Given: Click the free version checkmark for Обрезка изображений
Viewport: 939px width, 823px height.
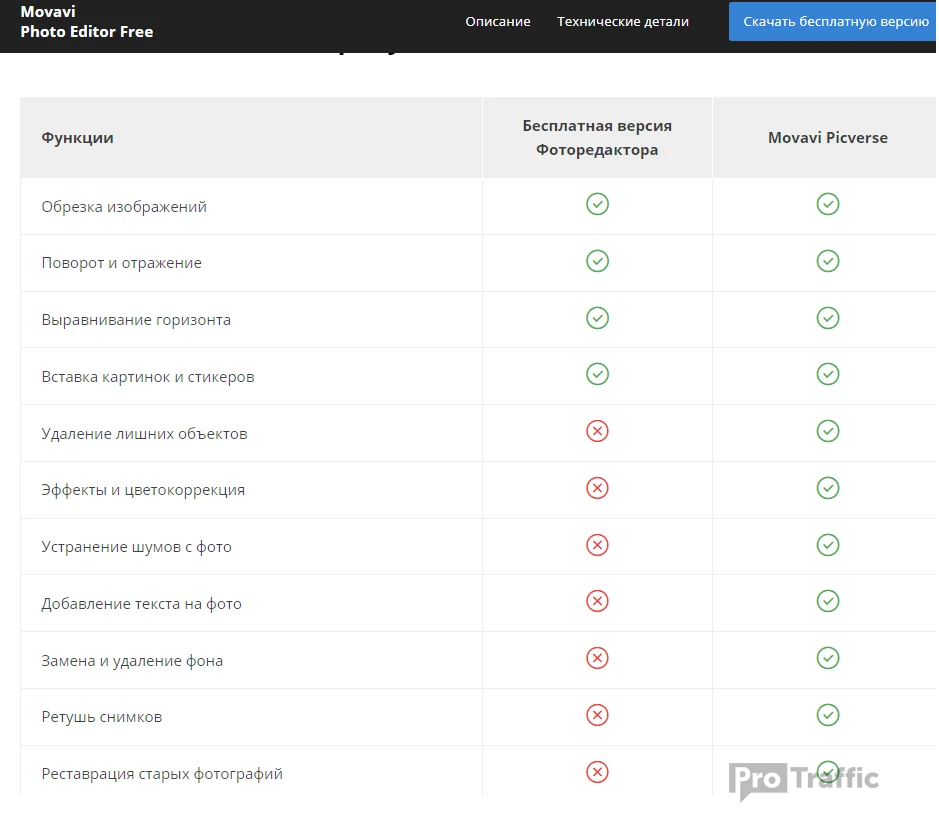Looking at the screenshot, I should tap(597, 204).
